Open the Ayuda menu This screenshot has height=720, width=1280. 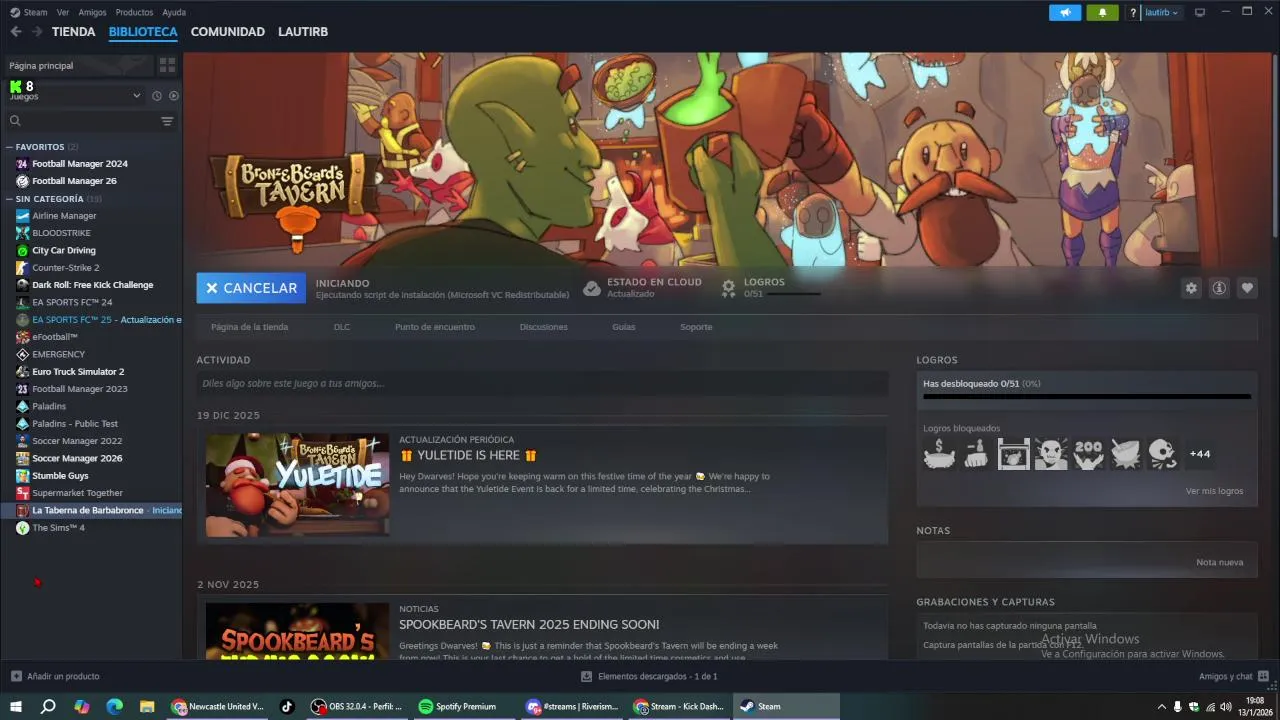[x=174, y=12]
